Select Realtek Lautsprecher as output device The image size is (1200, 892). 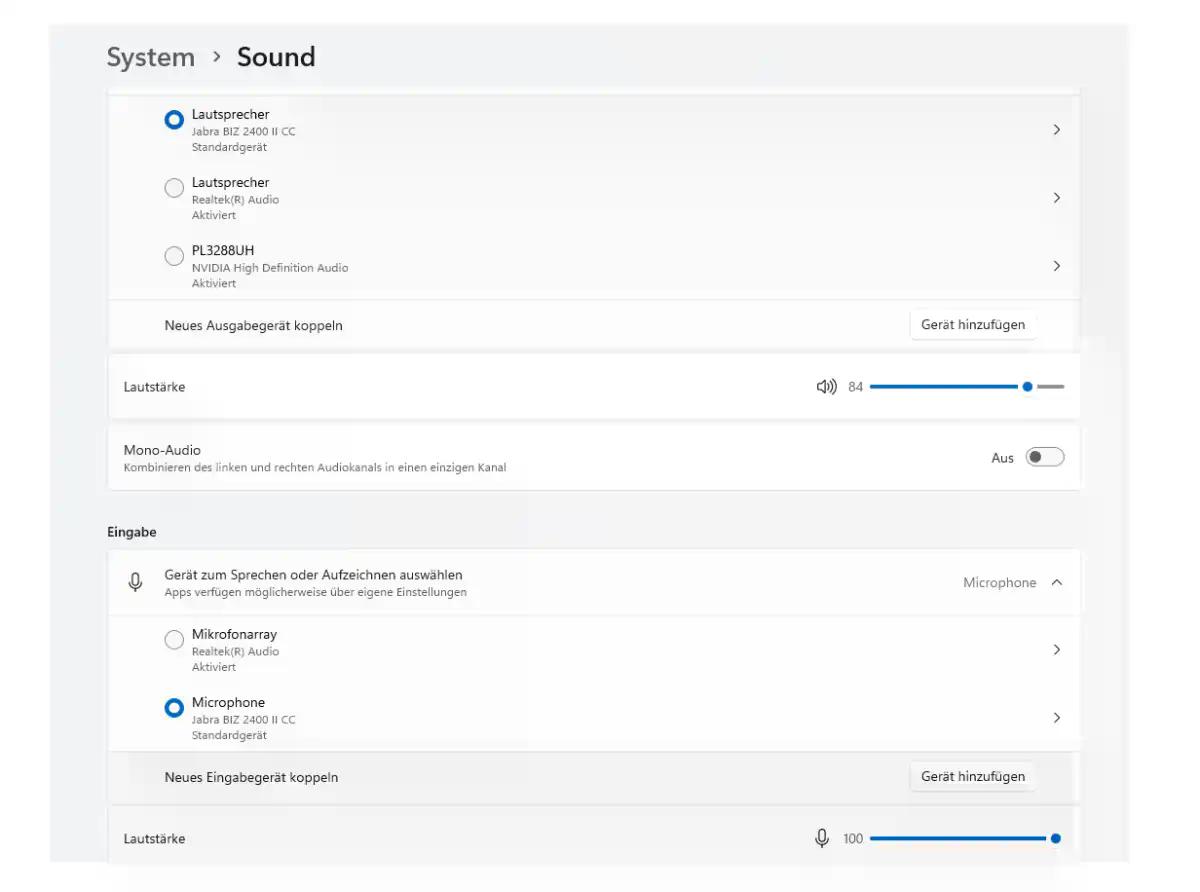pos(174,187)
